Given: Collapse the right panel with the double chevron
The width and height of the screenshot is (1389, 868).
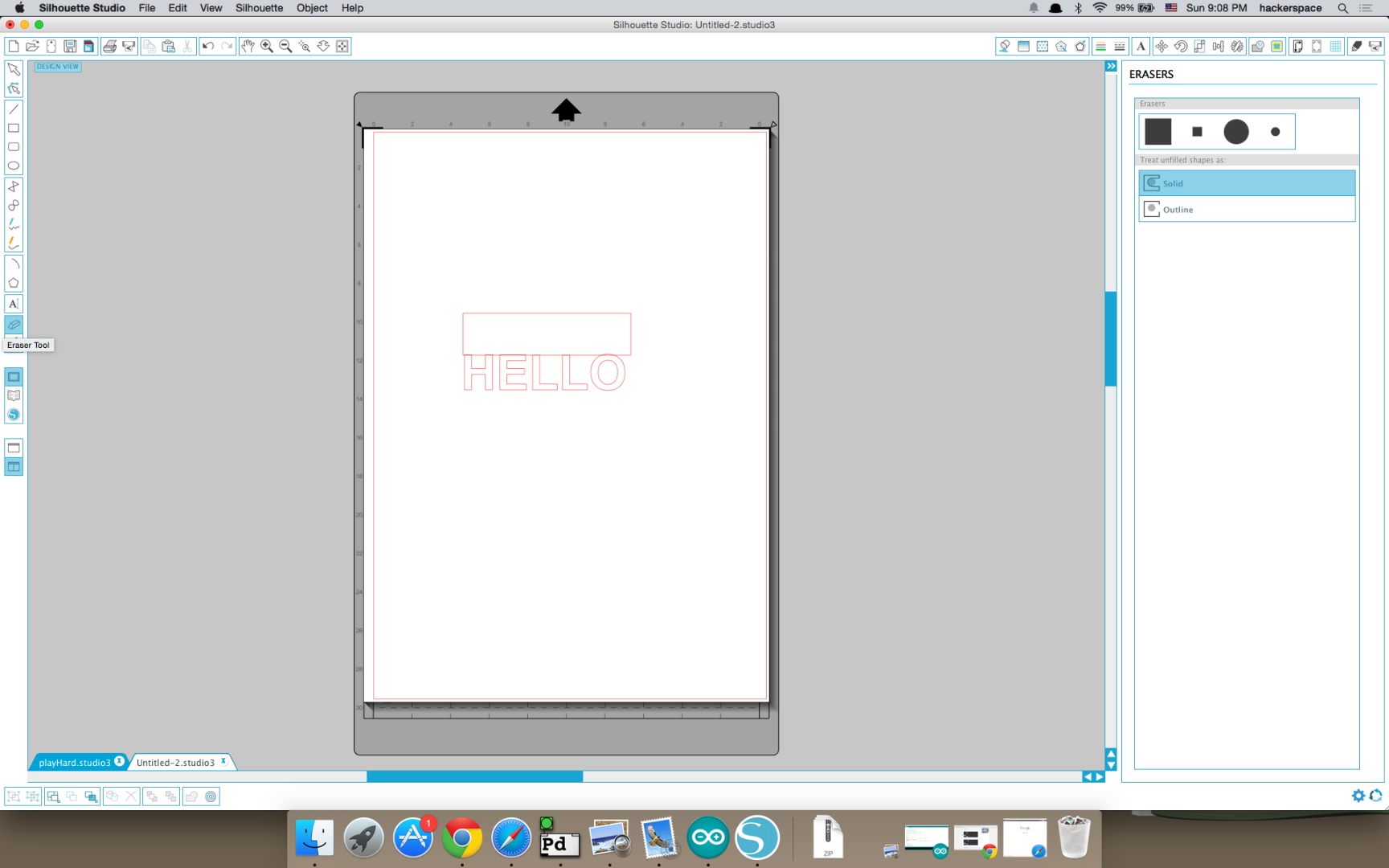Looking at the screenshot, I should [x=1110, y=66].
